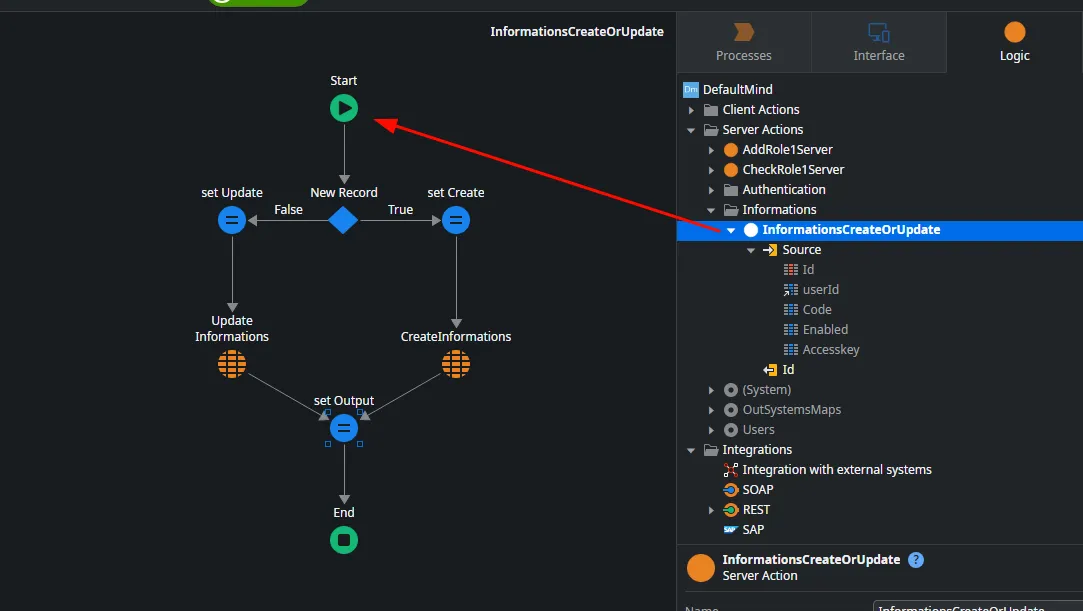Select the CreateInformations entity action node
The height and width of the screenshot is (611, 1083).
point(456,364)
